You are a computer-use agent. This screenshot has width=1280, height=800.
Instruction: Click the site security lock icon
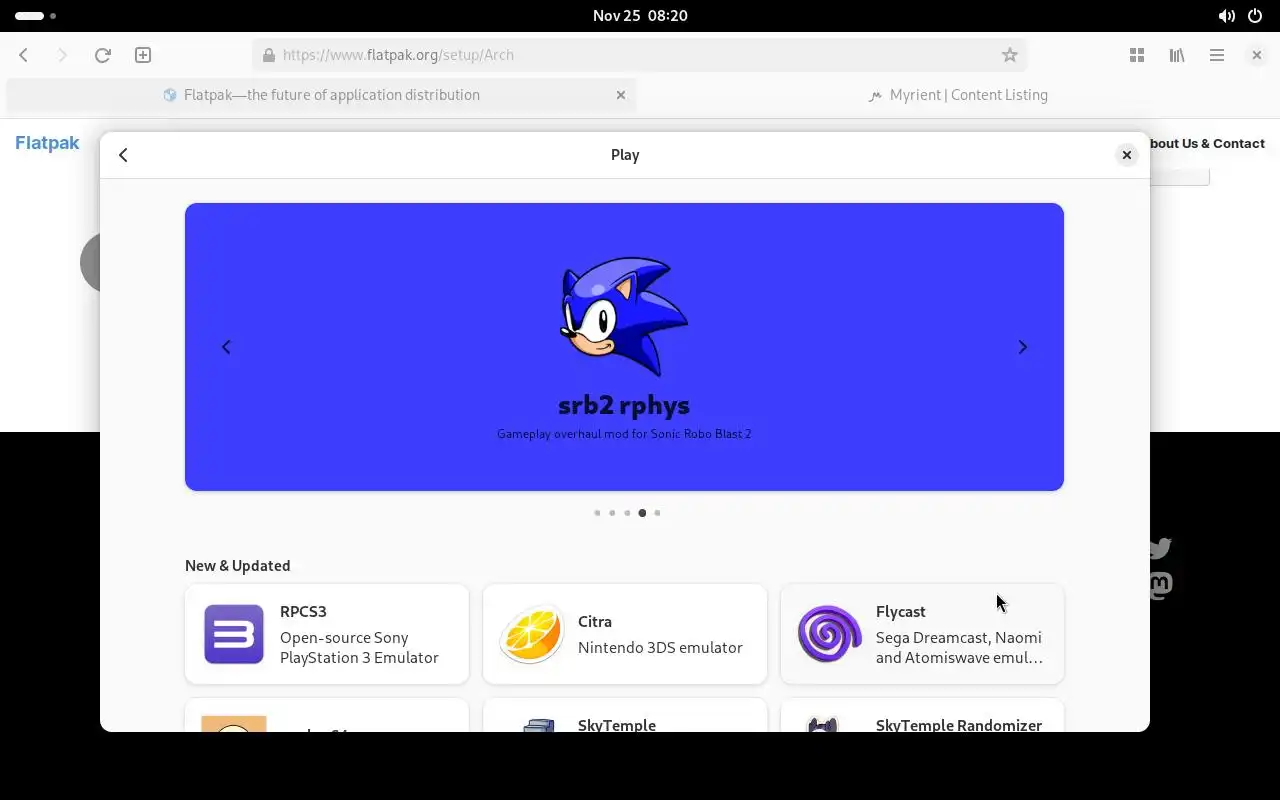pyautogui.click(x=268, y=55)
